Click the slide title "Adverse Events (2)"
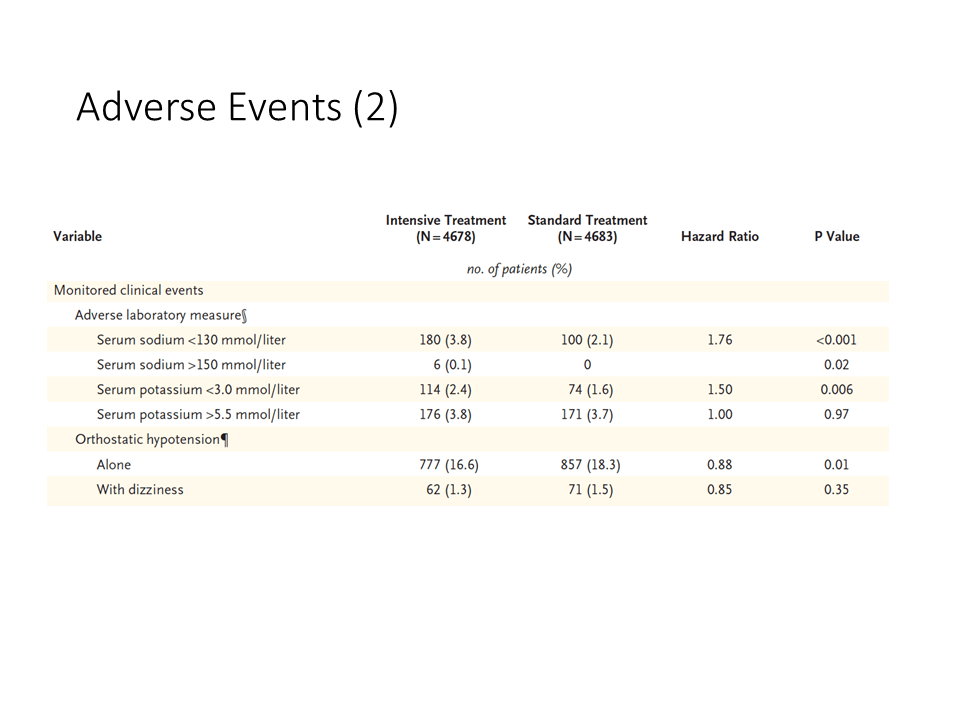Viewport: 960px width, 720px height. click(238, 108)
